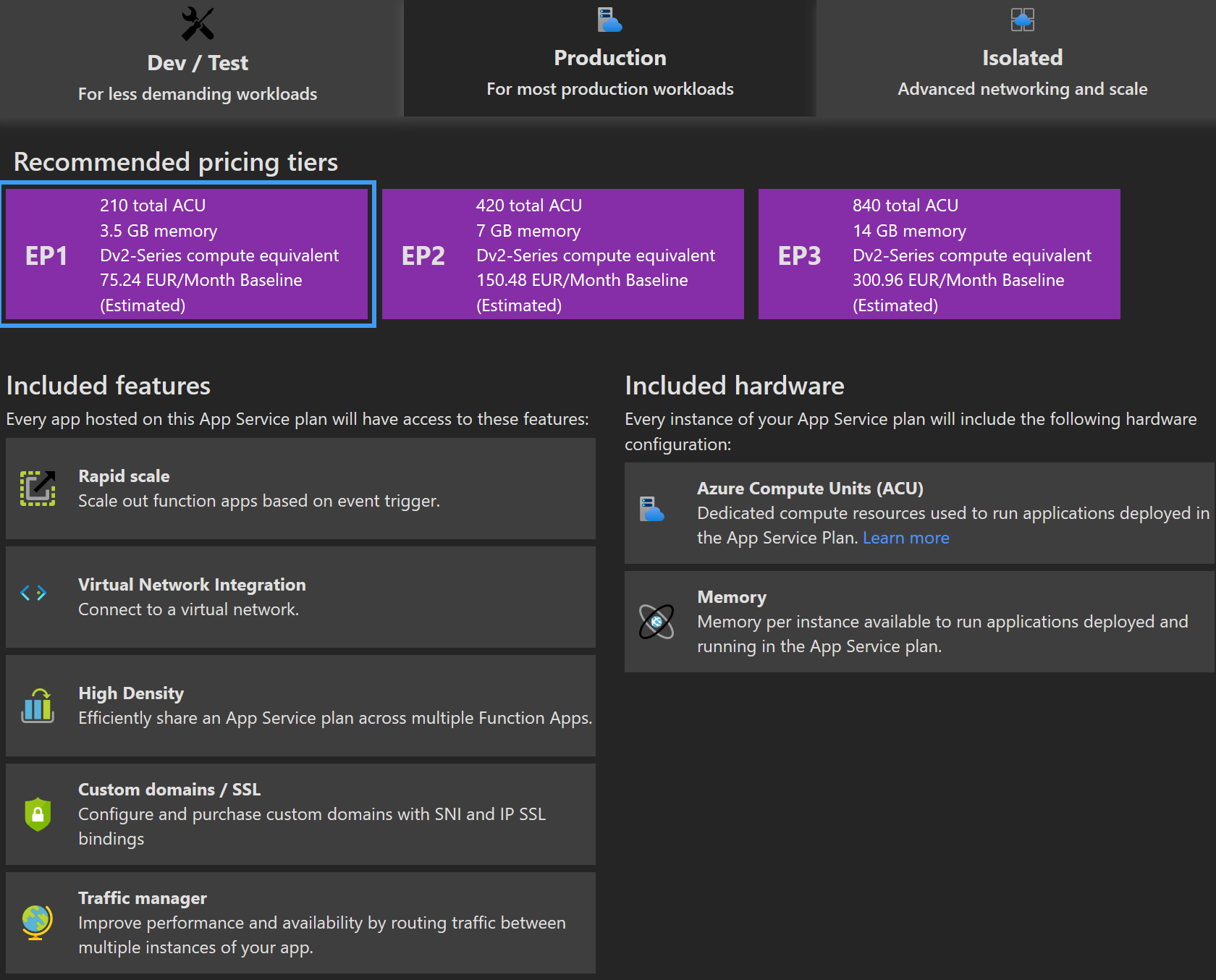
Task: Click the 420 total ACU text
Action: click(x=529, y=206)
